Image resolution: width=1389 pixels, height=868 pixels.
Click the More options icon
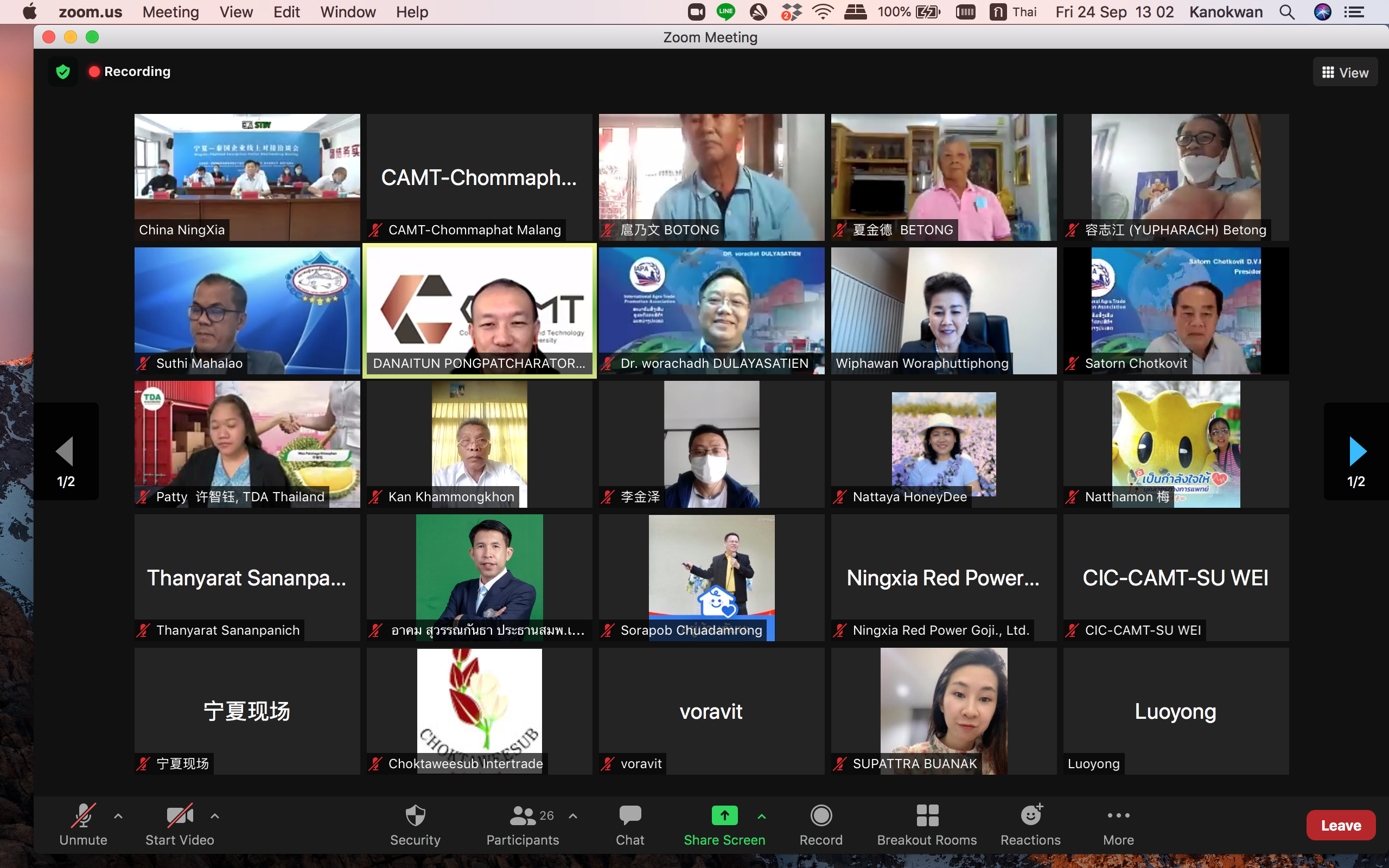click(1118, 816)
